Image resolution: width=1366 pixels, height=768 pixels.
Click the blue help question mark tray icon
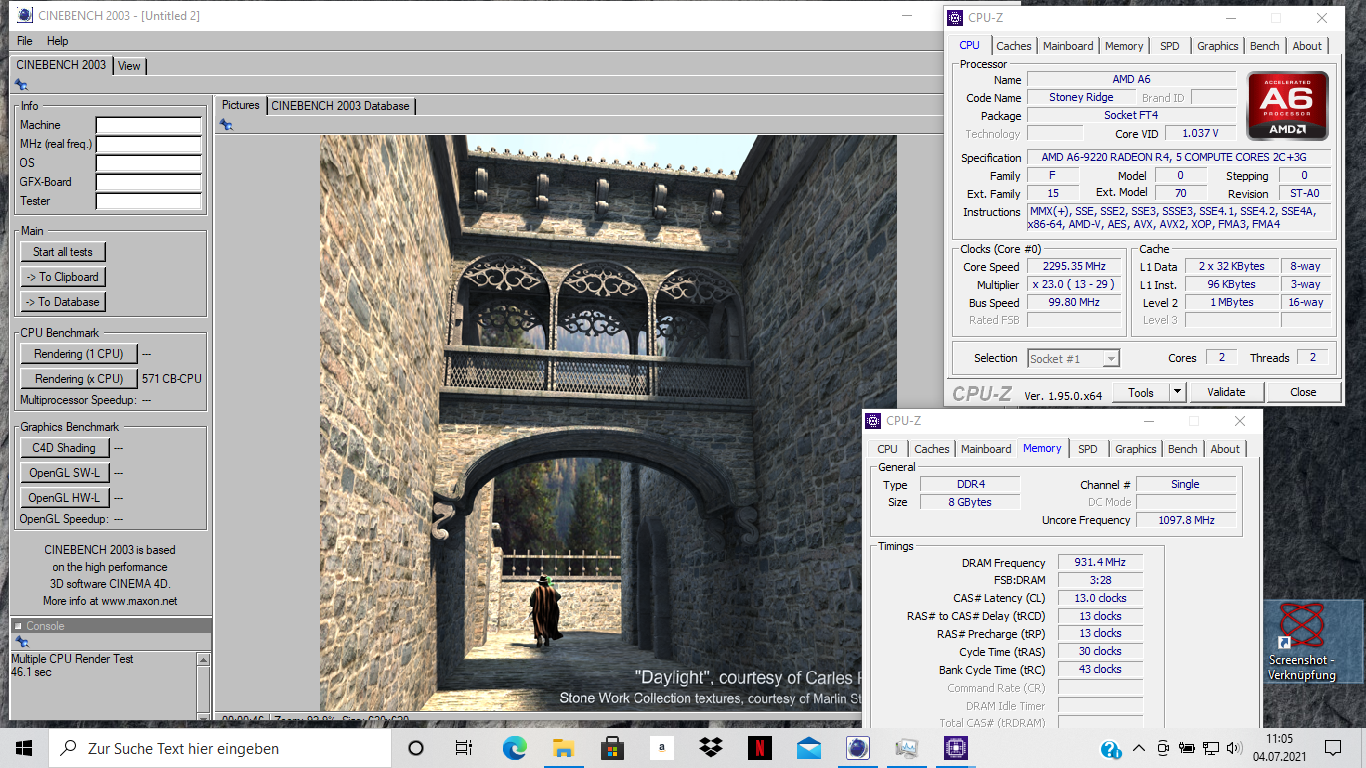[1111, 749]
